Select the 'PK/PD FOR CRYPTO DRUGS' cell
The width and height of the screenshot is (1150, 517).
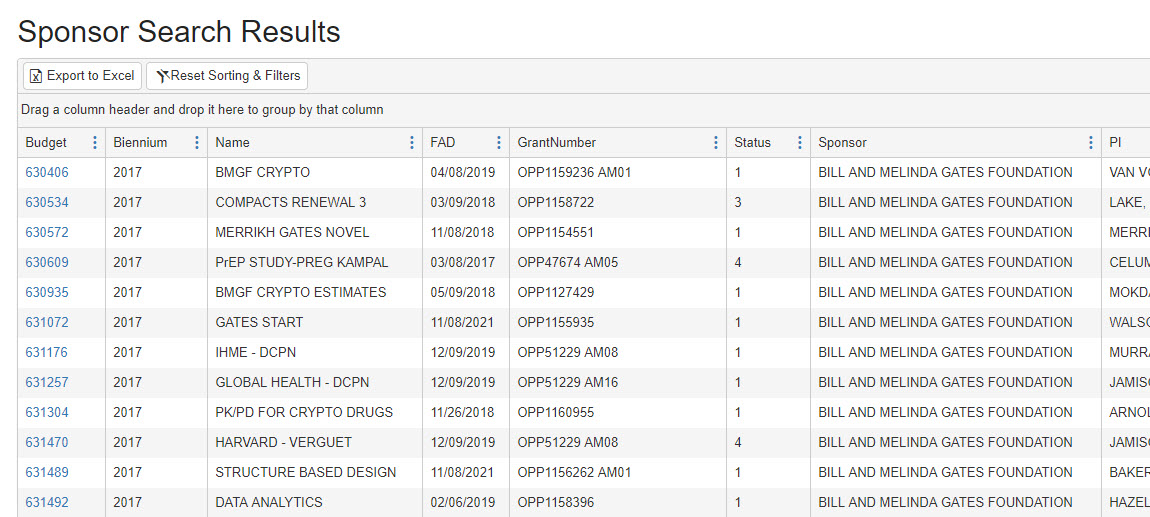[315, 413]
